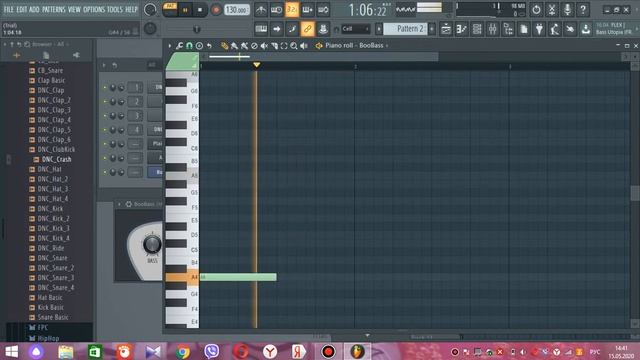Open the FILE menu

pos(9,9)
